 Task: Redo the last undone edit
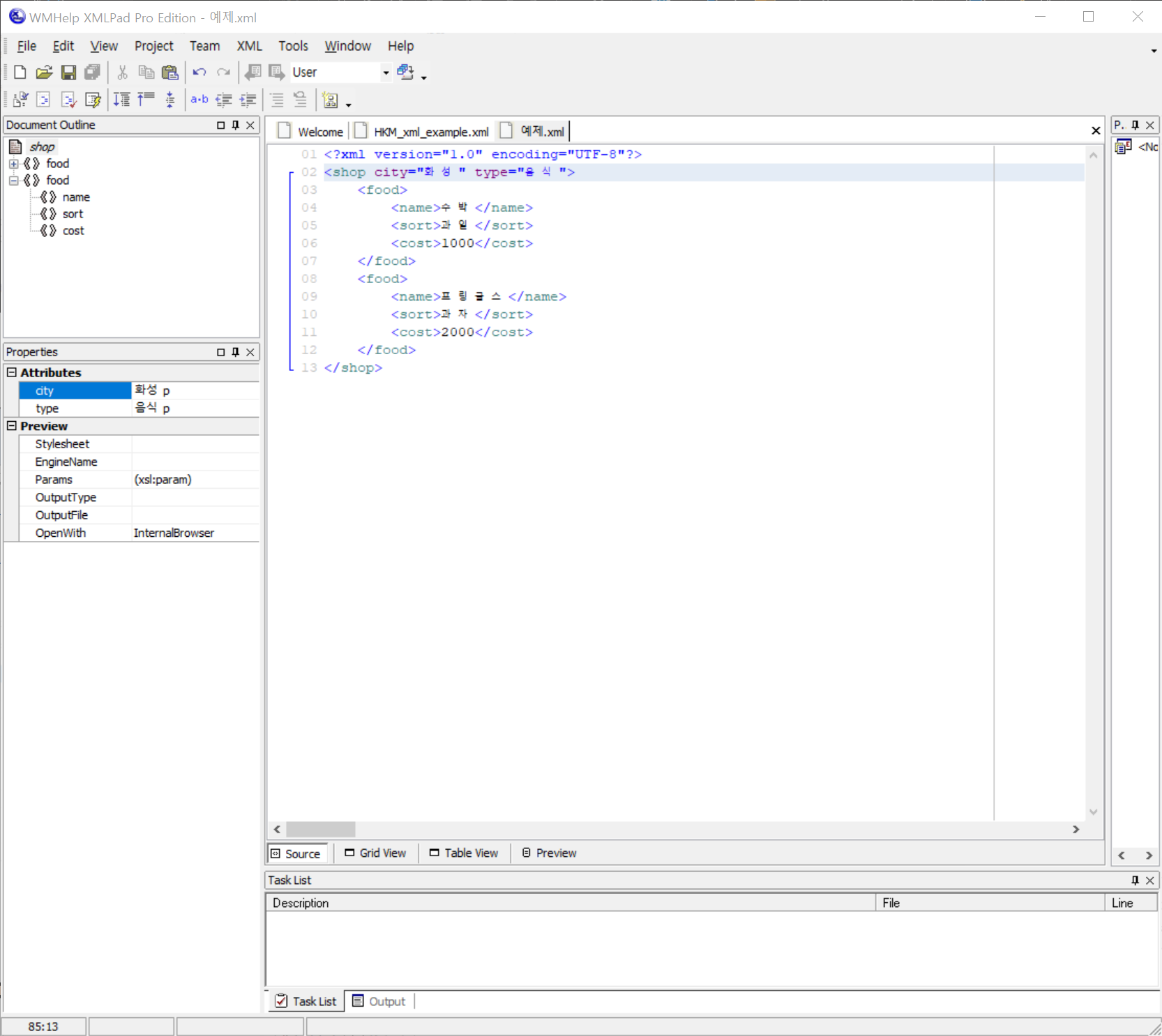[x=223, y=73]
